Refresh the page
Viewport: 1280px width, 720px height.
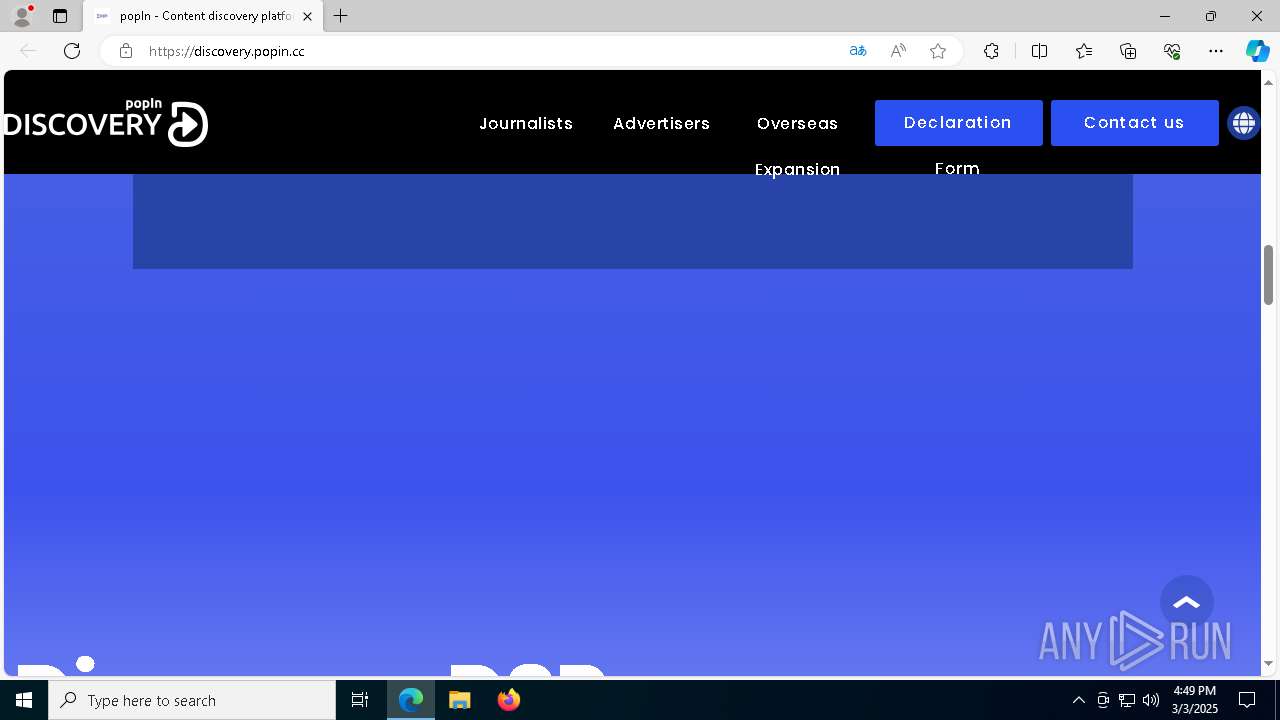point(72,51)
